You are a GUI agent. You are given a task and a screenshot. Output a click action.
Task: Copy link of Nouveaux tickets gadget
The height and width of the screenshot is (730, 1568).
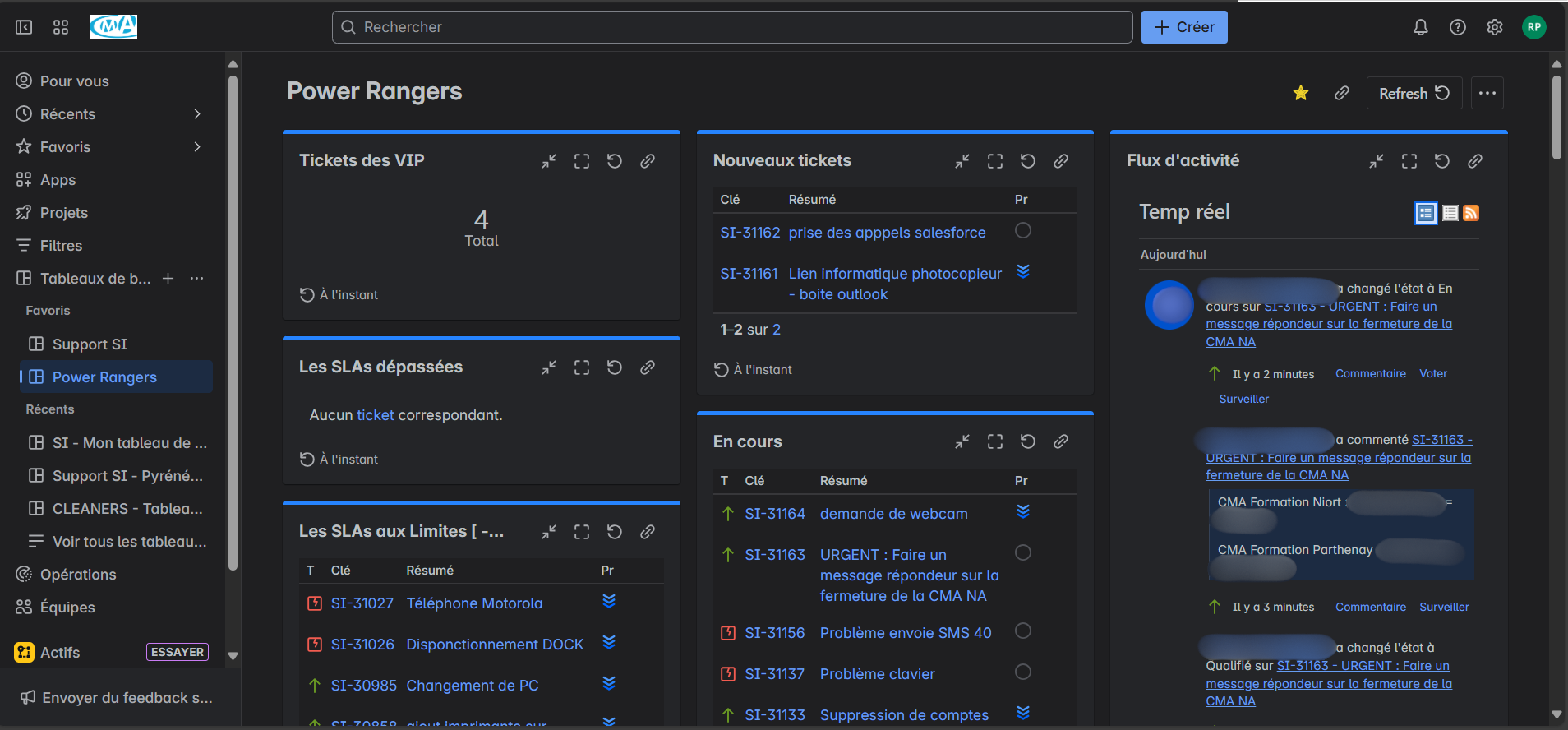point(1061,161)
